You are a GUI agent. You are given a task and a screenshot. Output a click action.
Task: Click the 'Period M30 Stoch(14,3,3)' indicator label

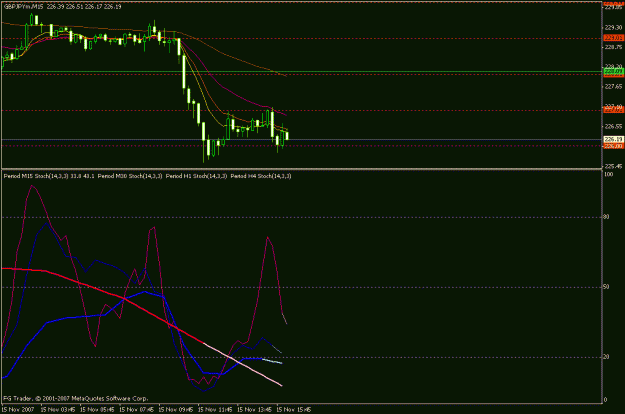pos(130,176)
